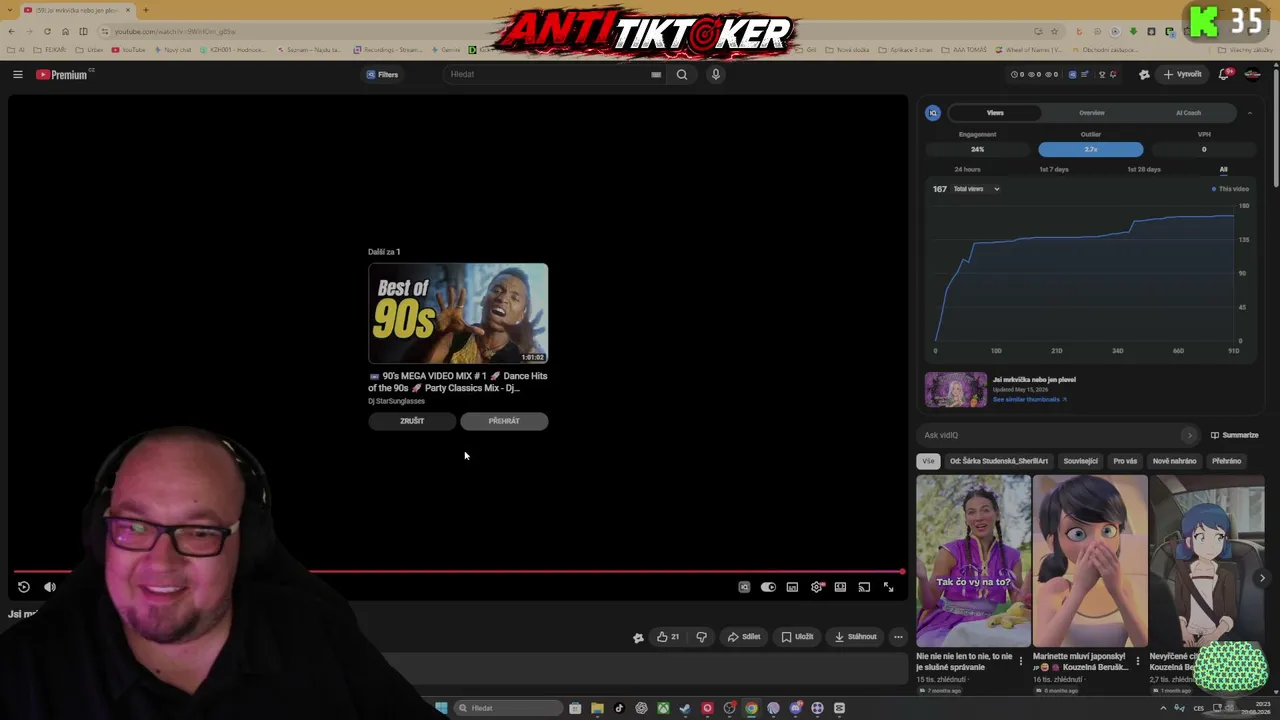This screenshot has width=1280, height=720.
Task: Open player settings gear
Action: 817,587
